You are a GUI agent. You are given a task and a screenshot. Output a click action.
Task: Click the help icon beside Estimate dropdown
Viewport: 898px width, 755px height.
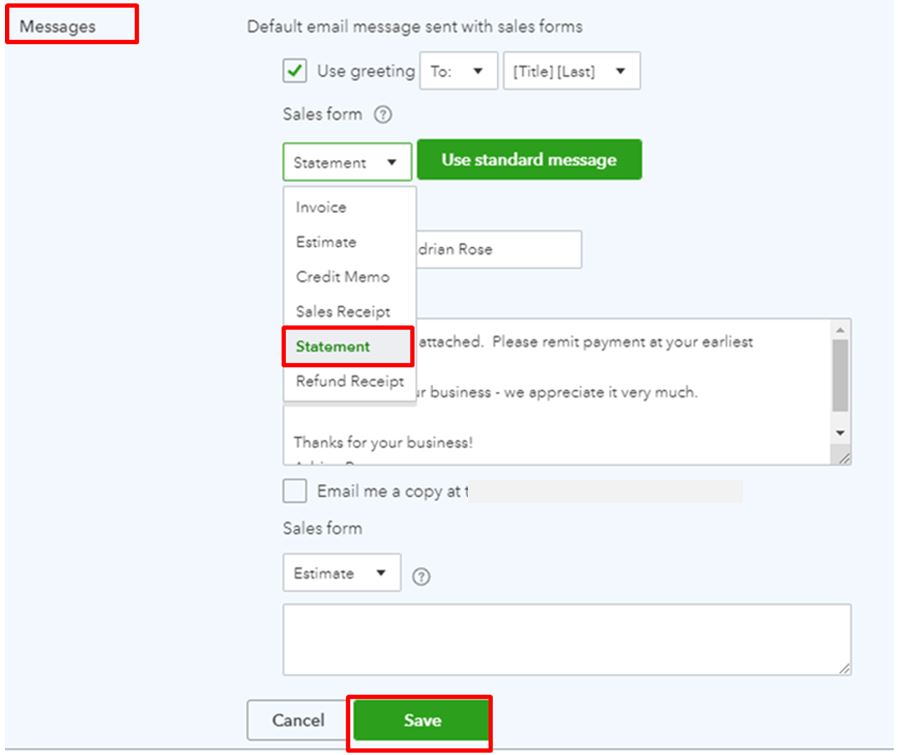click(421, 576)
